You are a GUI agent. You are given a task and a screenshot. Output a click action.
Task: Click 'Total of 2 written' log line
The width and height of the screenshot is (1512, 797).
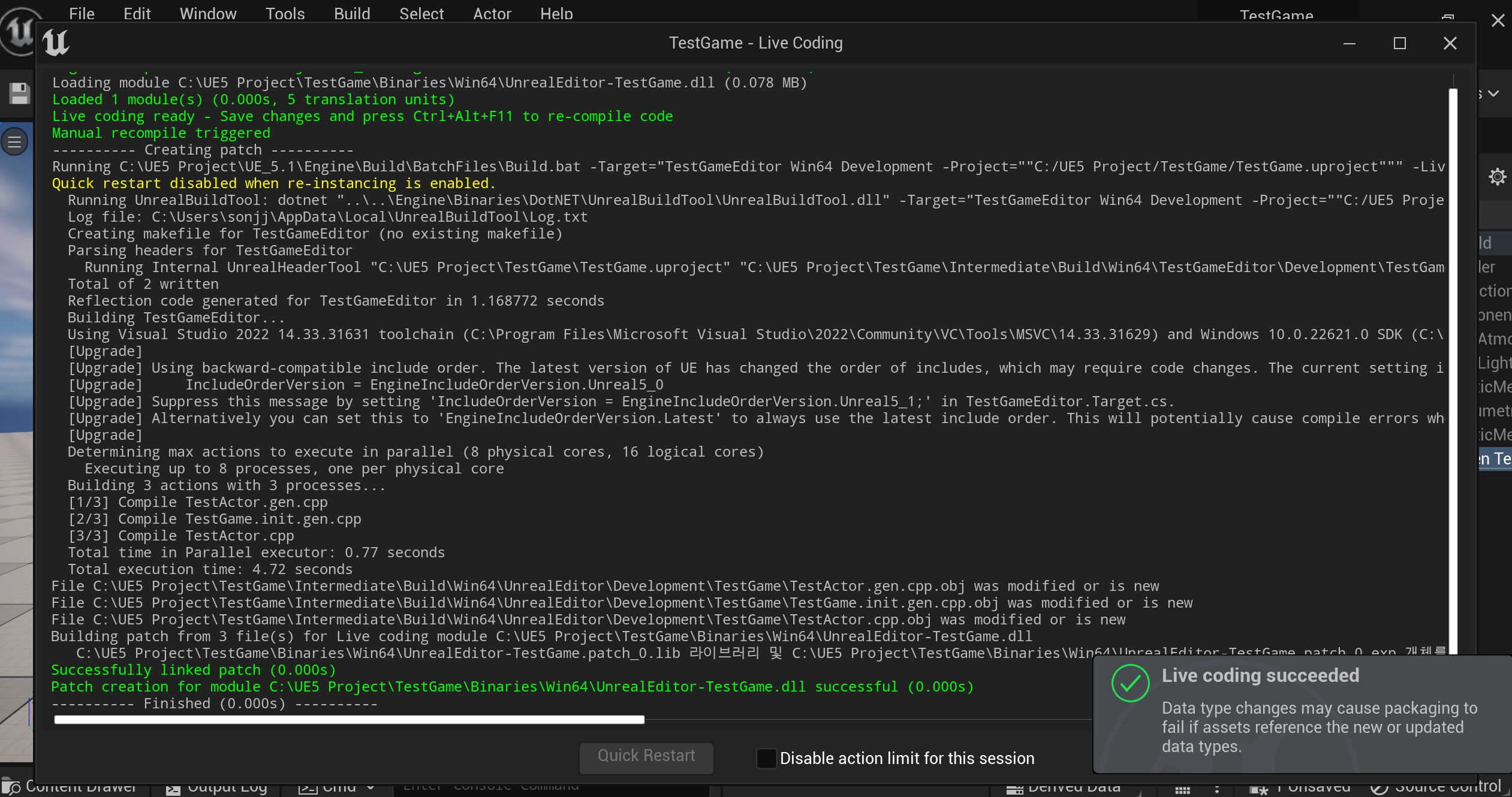tap(143, 284)
